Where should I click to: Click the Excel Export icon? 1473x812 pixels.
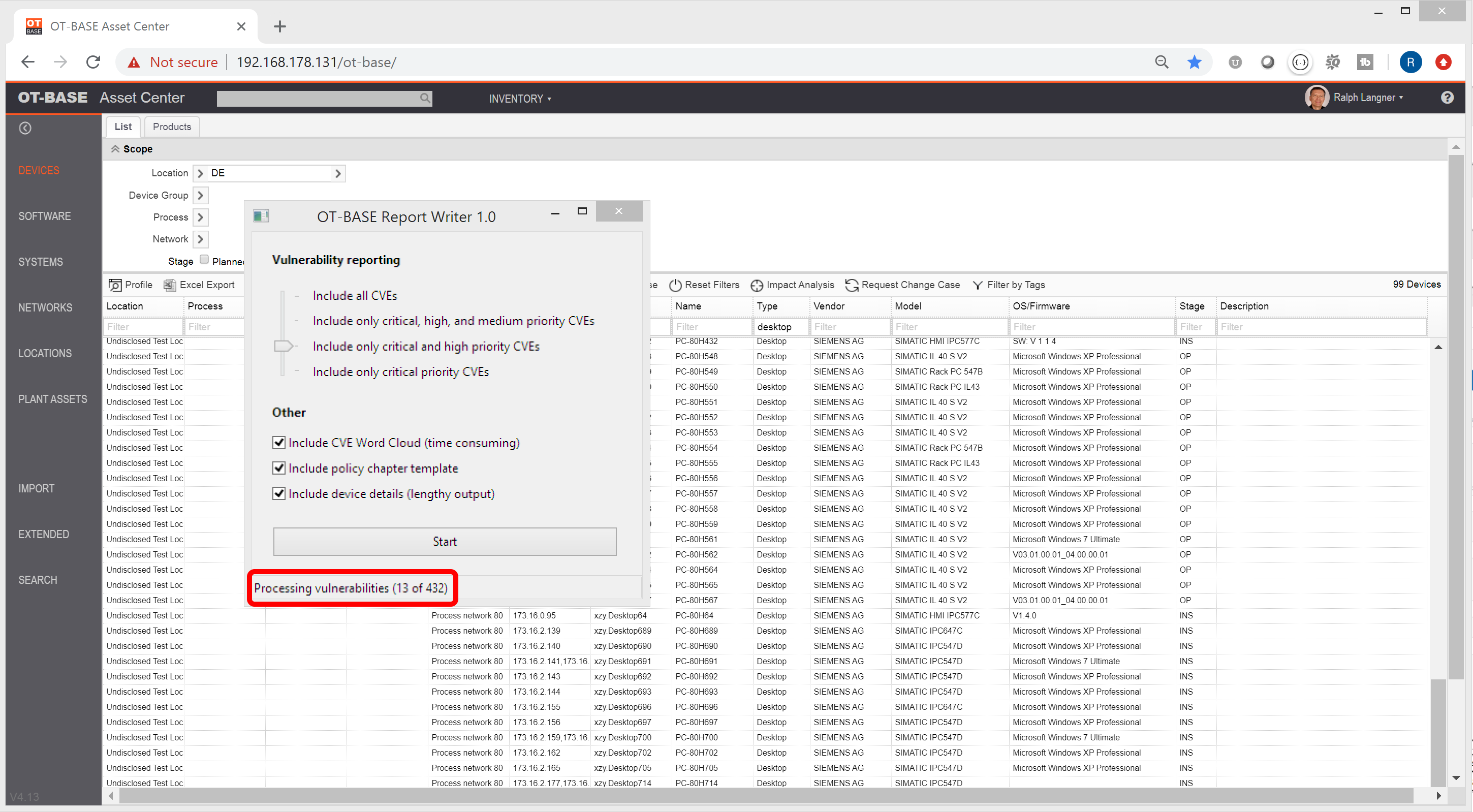[x=170, y=285]
